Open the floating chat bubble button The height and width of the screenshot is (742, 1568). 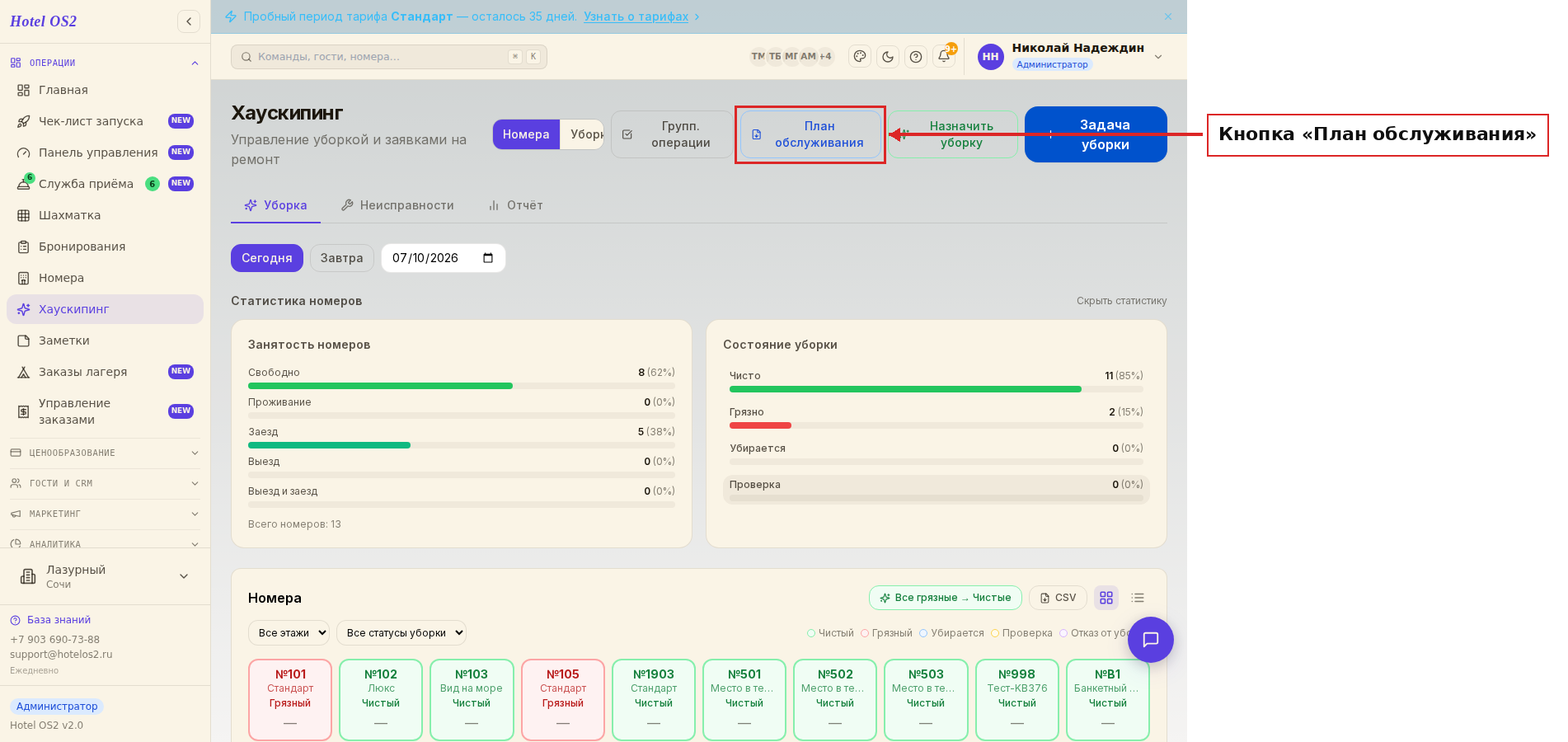[x=1150, y=640]
